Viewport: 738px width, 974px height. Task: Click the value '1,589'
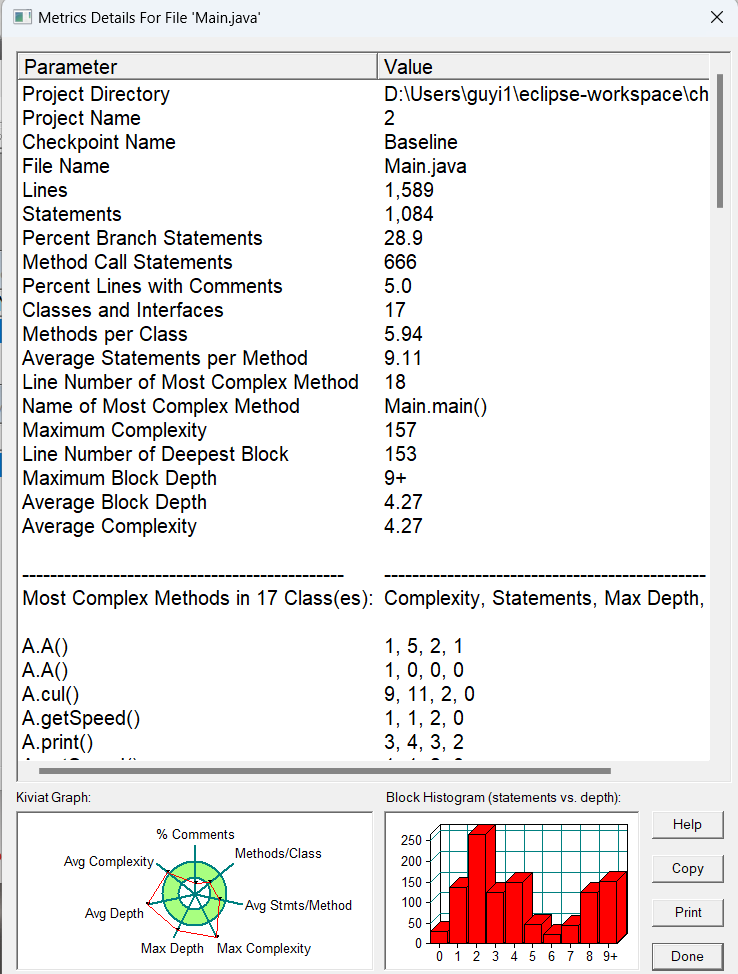coord(409,191)
